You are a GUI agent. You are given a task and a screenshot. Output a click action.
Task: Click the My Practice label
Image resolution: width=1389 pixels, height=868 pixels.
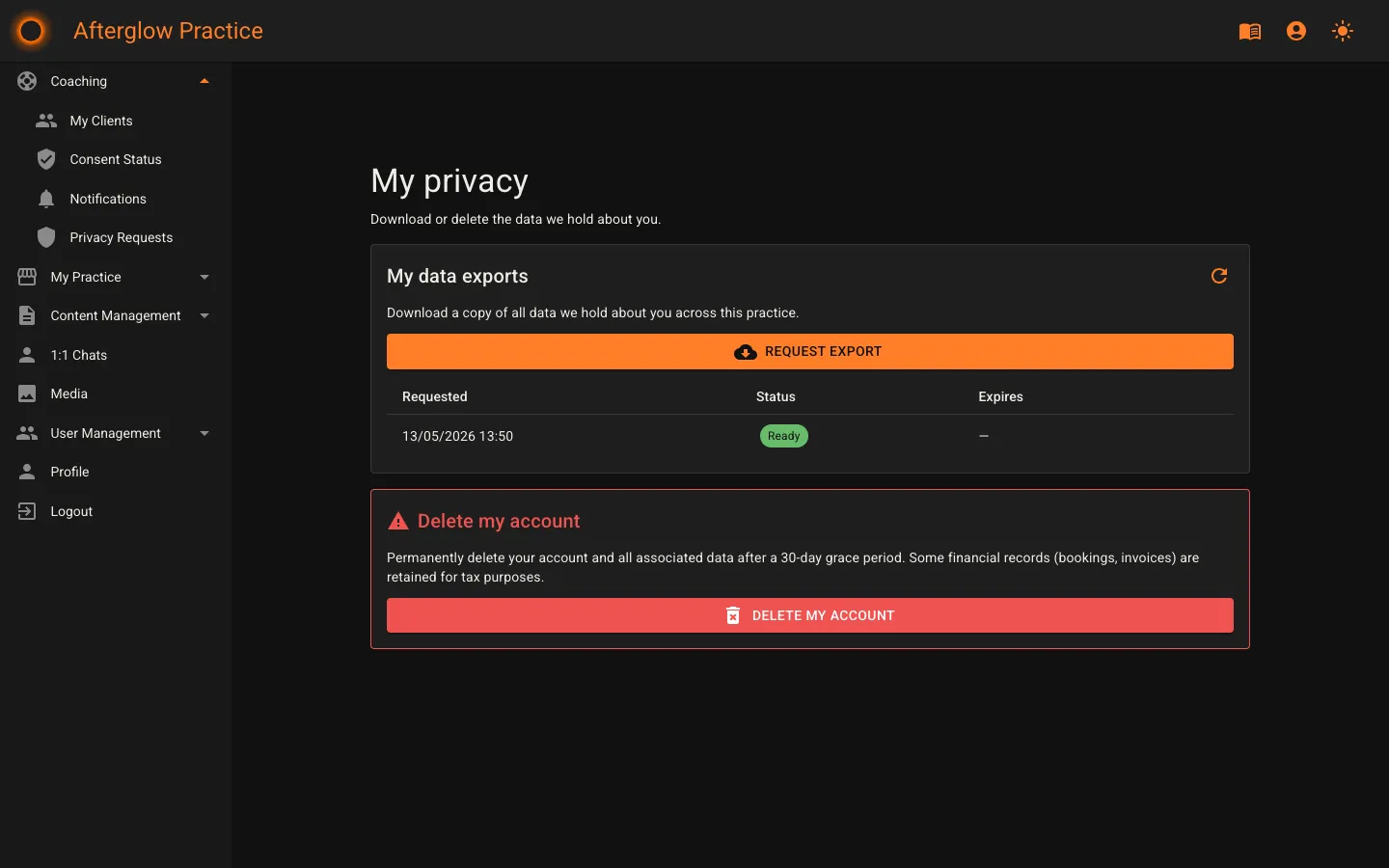point(86,277)
